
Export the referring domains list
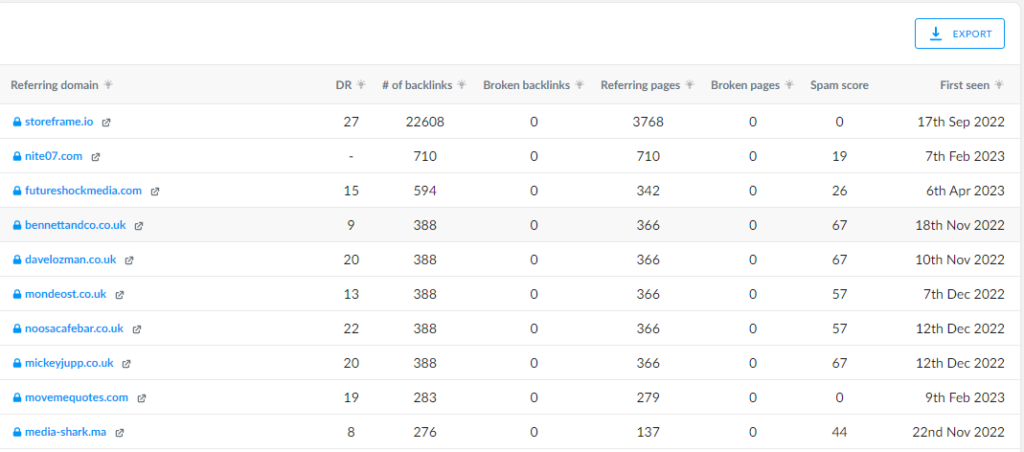(x=959, y=34)
